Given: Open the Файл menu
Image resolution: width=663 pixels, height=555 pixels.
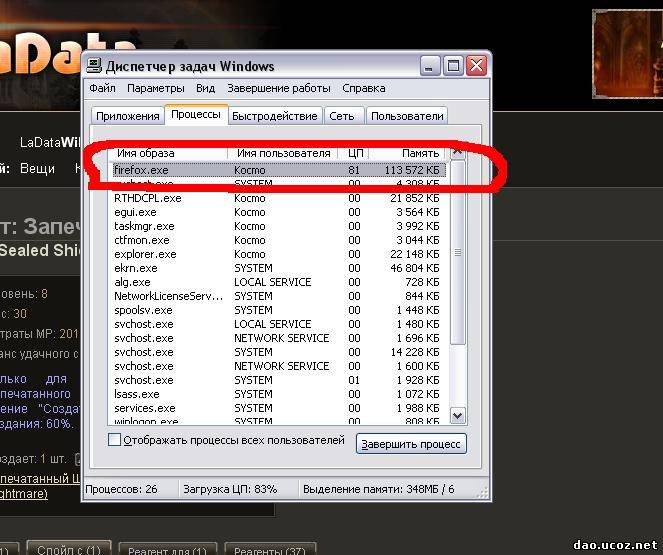Looking at the screenshot, I should (102, 88).
